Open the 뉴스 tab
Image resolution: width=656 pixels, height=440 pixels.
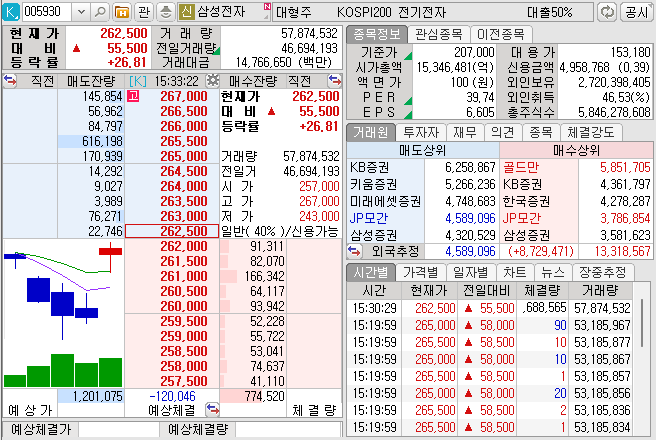click(553, 273)
